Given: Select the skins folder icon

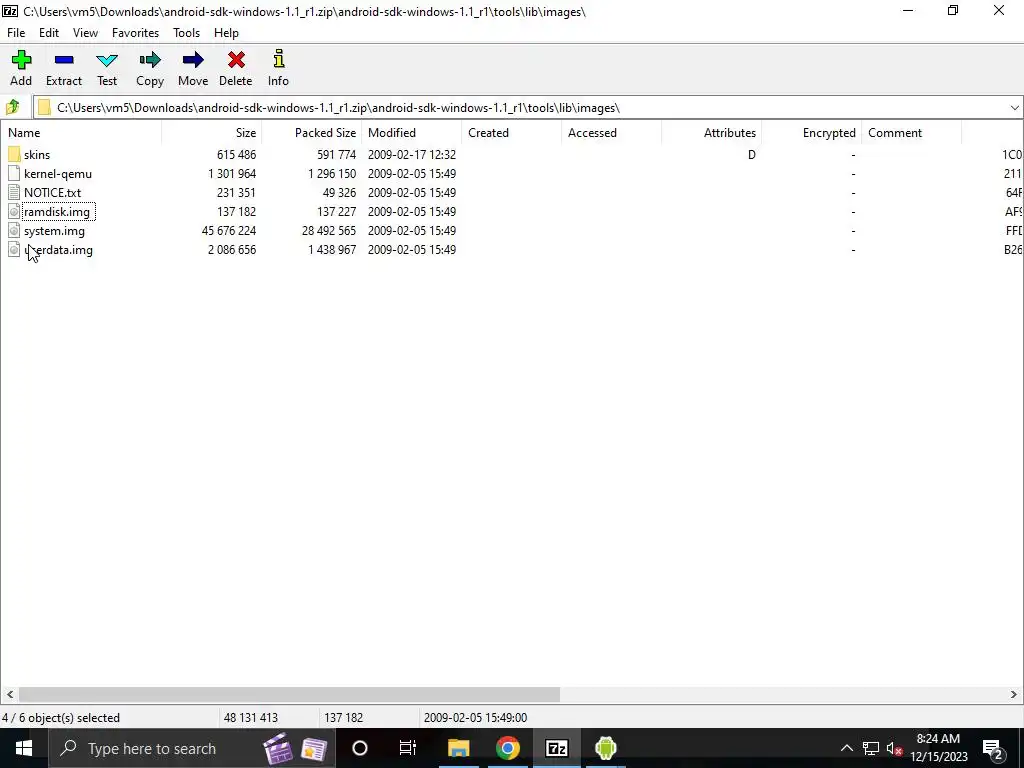Looking at the screenshot, I should (14, 155).
